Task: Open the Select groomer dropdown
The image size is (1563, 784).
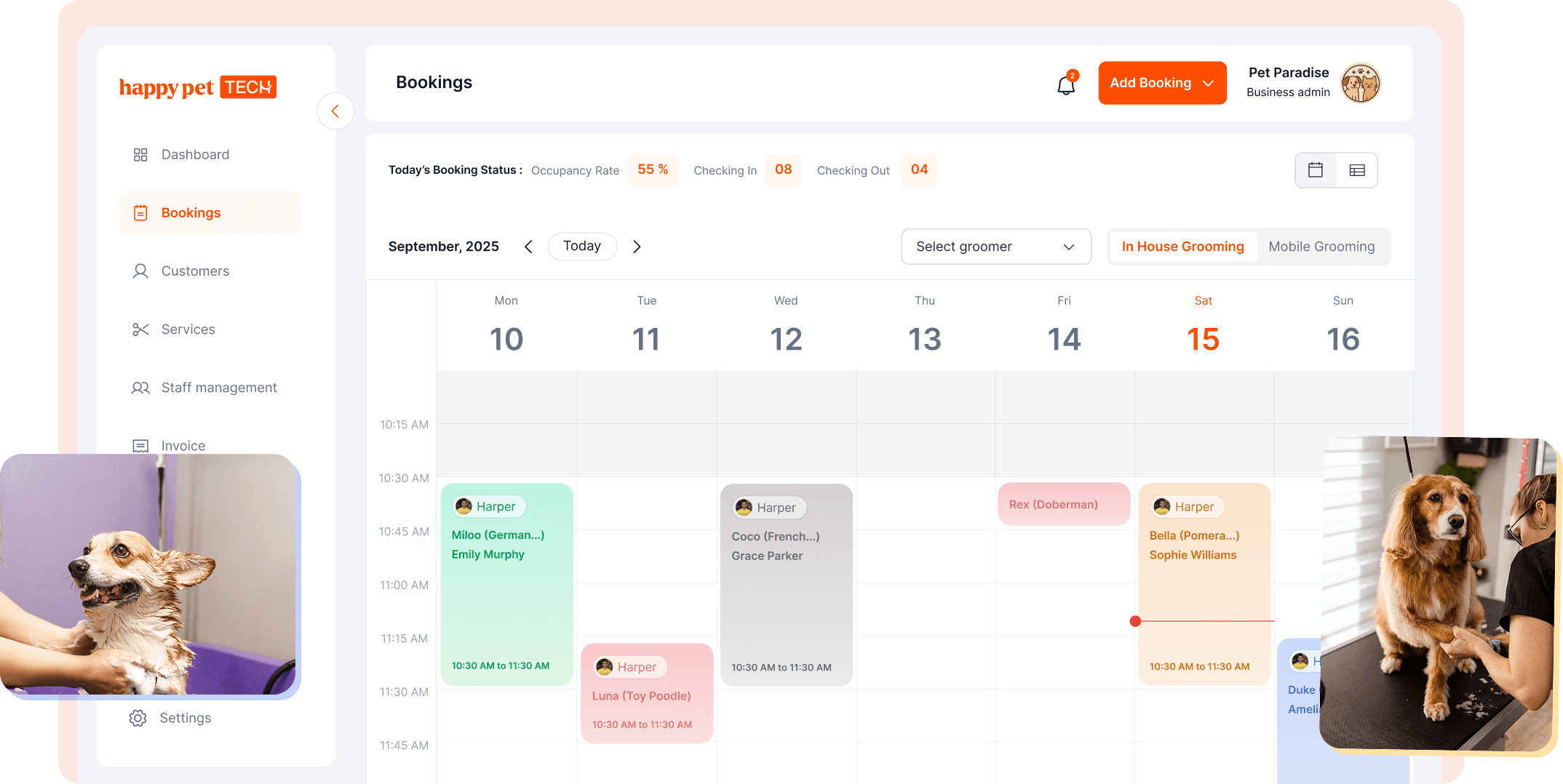Action: [995, 247]
